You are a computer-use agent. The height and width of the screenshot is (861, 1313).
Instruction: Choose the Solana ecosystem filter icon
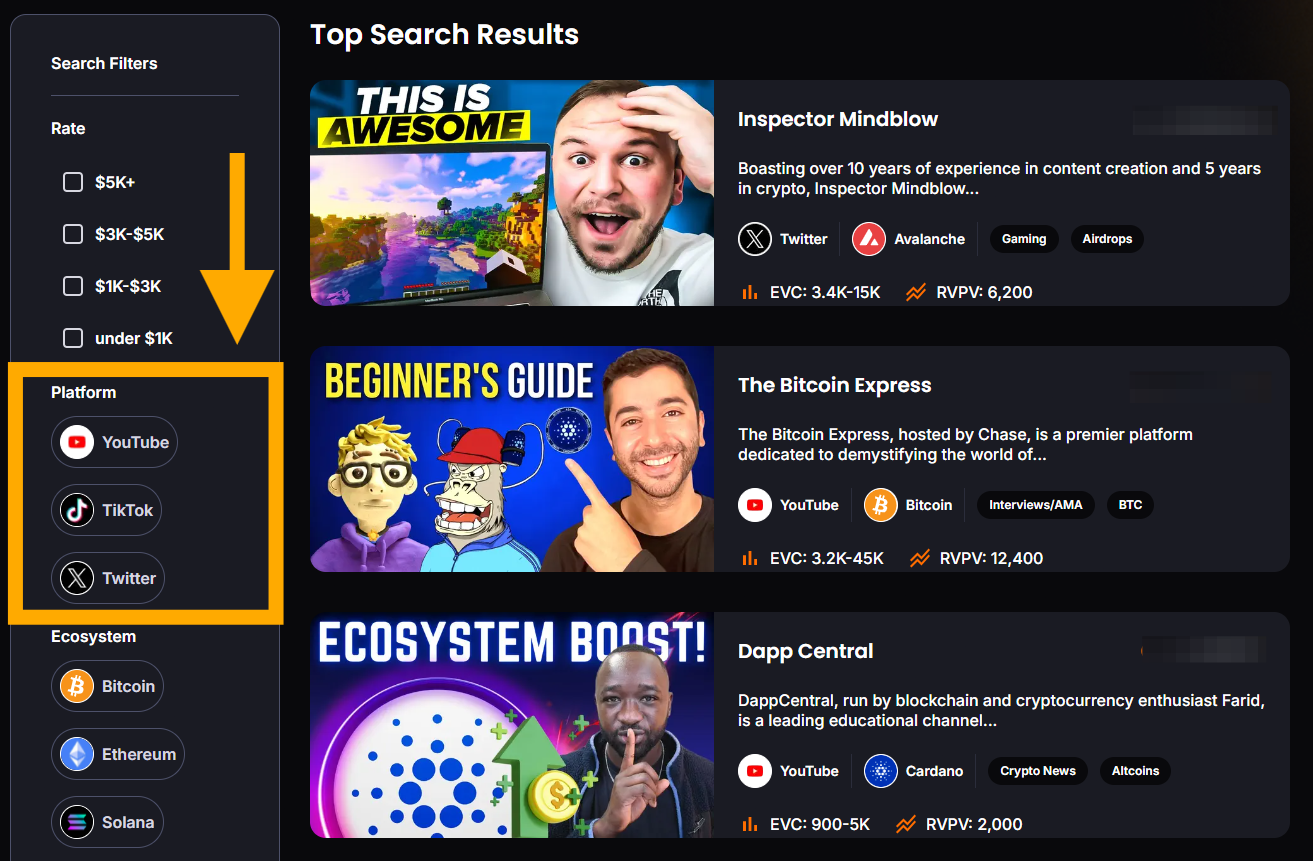77,822
